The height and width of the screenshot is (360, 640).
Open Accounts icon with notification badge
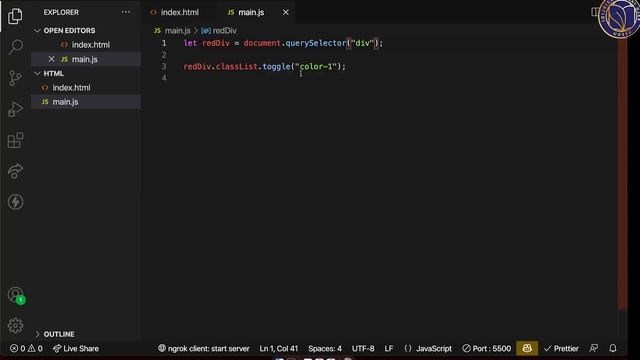(16, 295)
